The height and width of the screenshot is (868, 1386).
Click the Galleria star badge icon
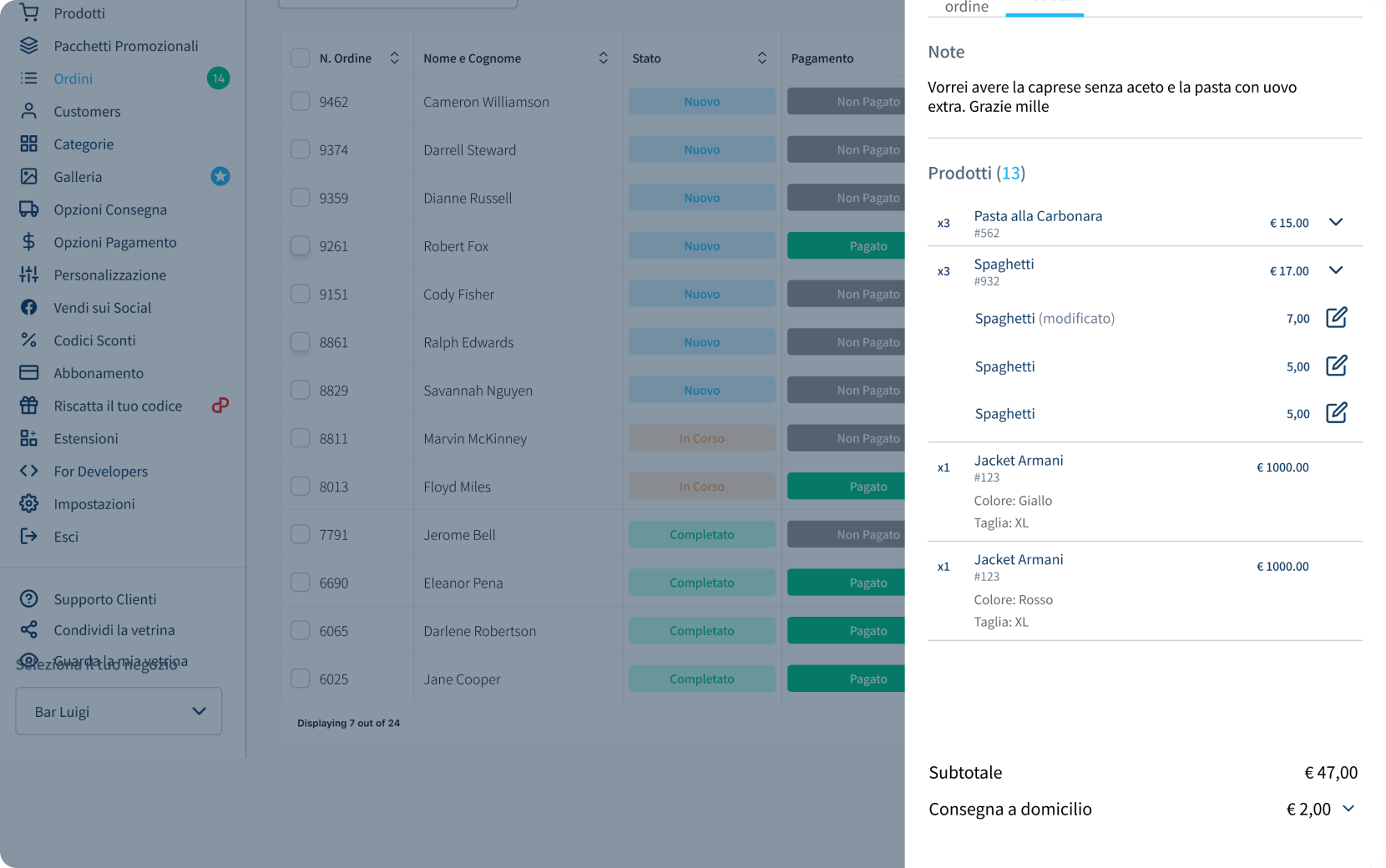coord(220,176)
